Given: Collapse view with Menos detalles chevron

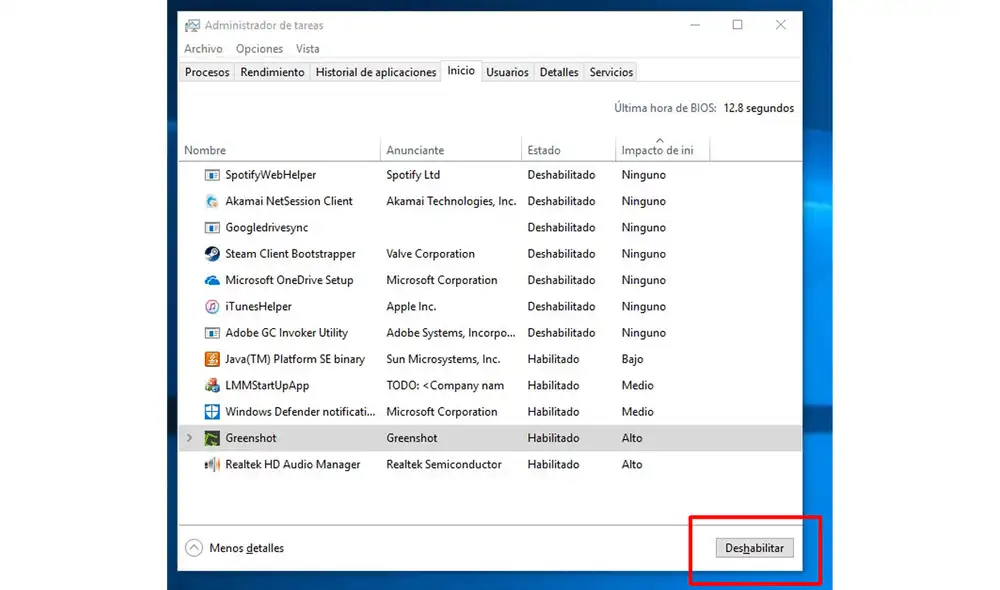Looking at the screenshot, I should pos(194,548).
